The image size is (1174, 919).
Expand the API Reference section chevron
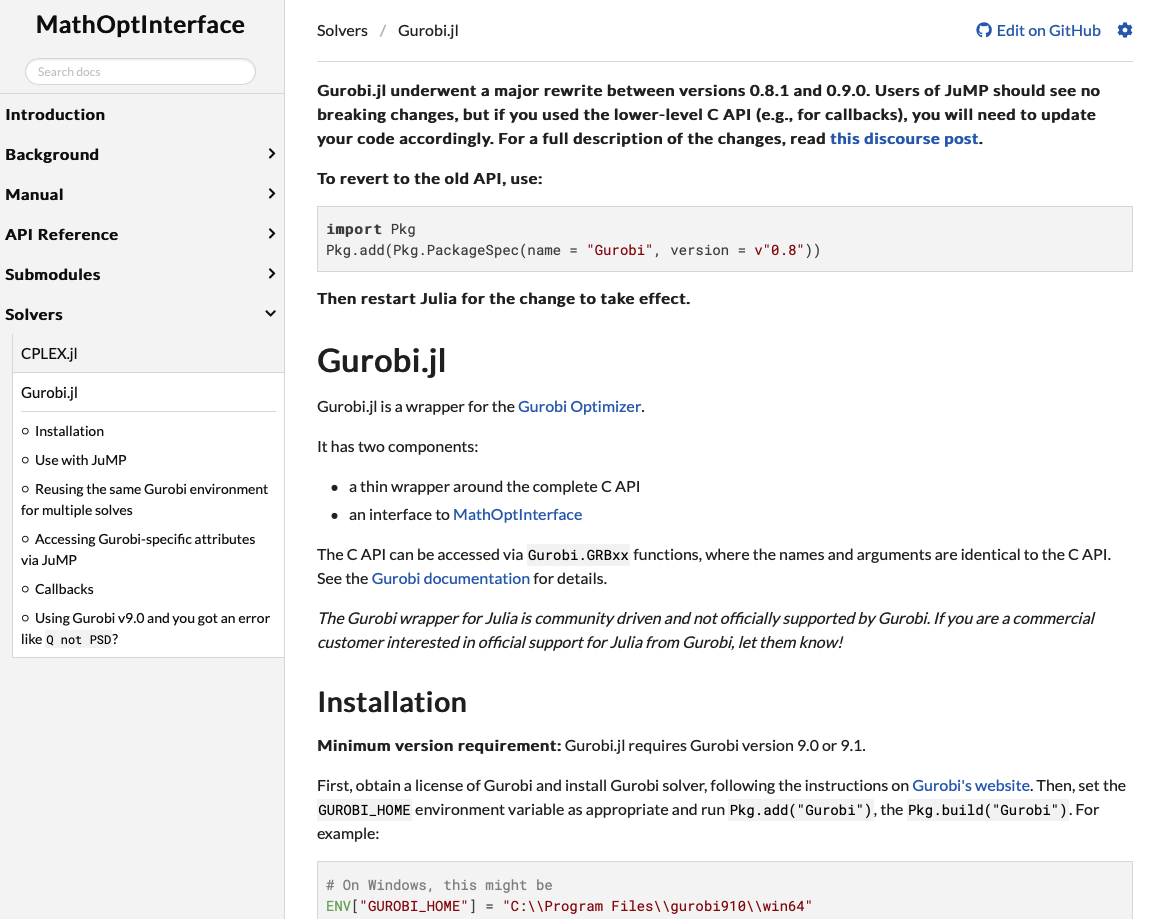pyautogui.click(x=271, y=234)
